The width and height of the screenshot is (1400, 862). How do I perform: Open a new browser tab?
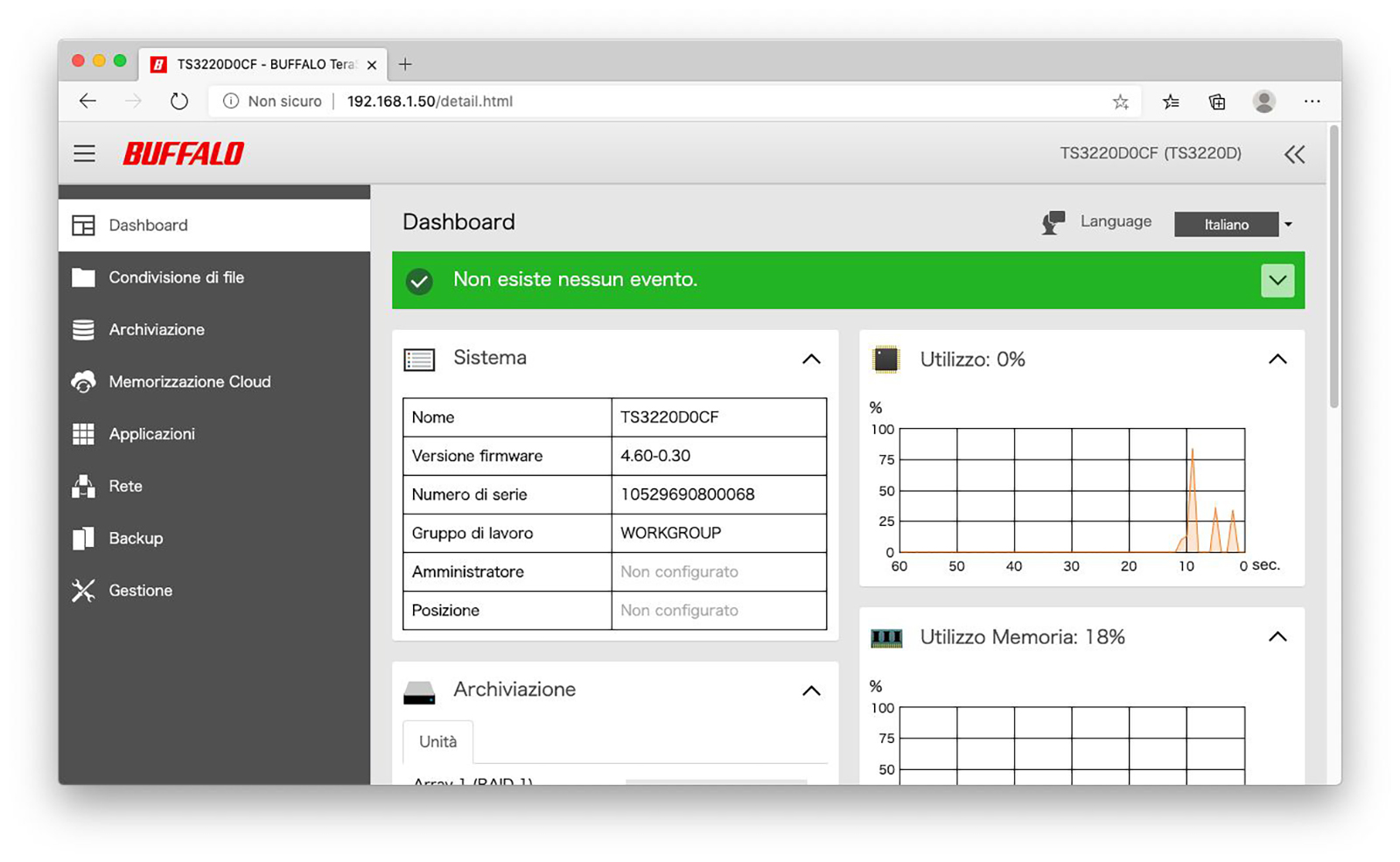(405, 64)
